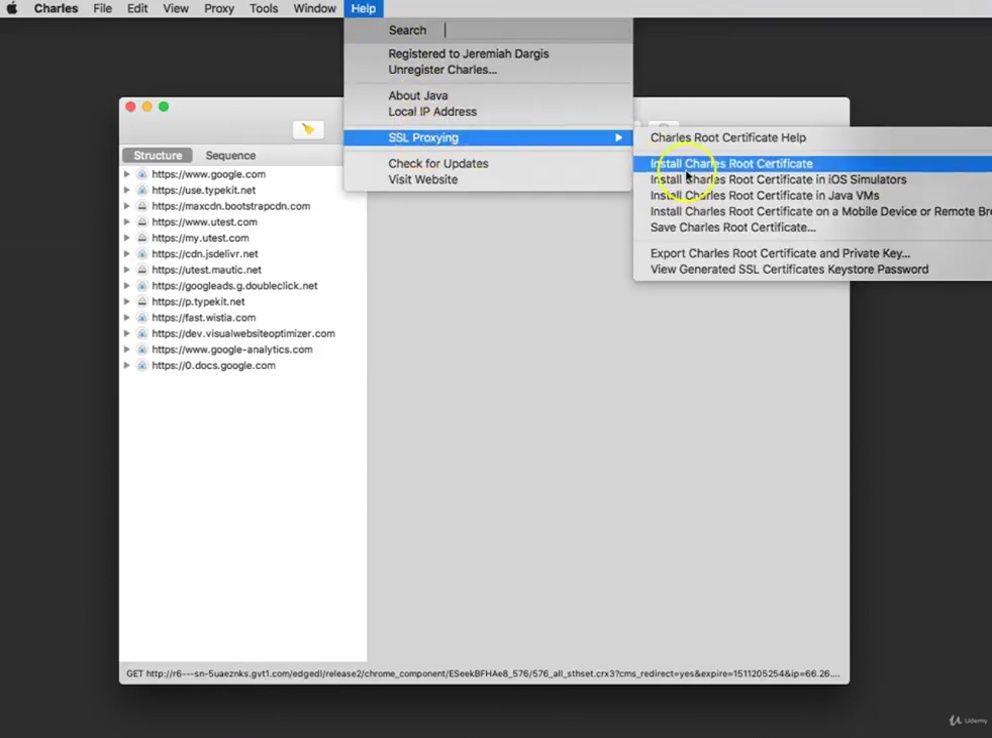
Task: Expand the https://0.docs.google.com node
Action: 127,366
